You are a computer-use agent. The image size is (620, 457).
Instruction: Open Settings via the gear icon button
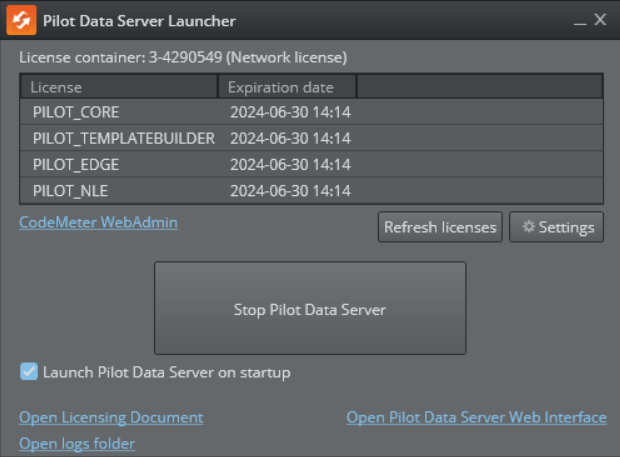[557, 227]
